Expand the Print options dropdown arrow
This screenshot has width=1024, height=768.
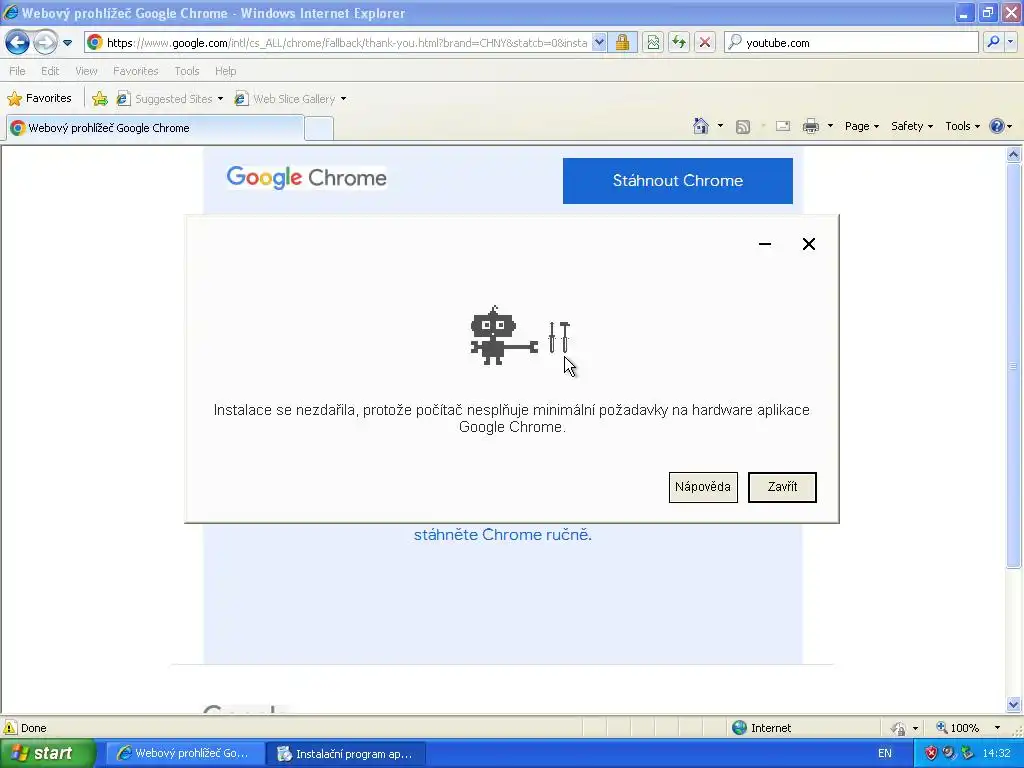pyautogui.click(x=830, y=126)
